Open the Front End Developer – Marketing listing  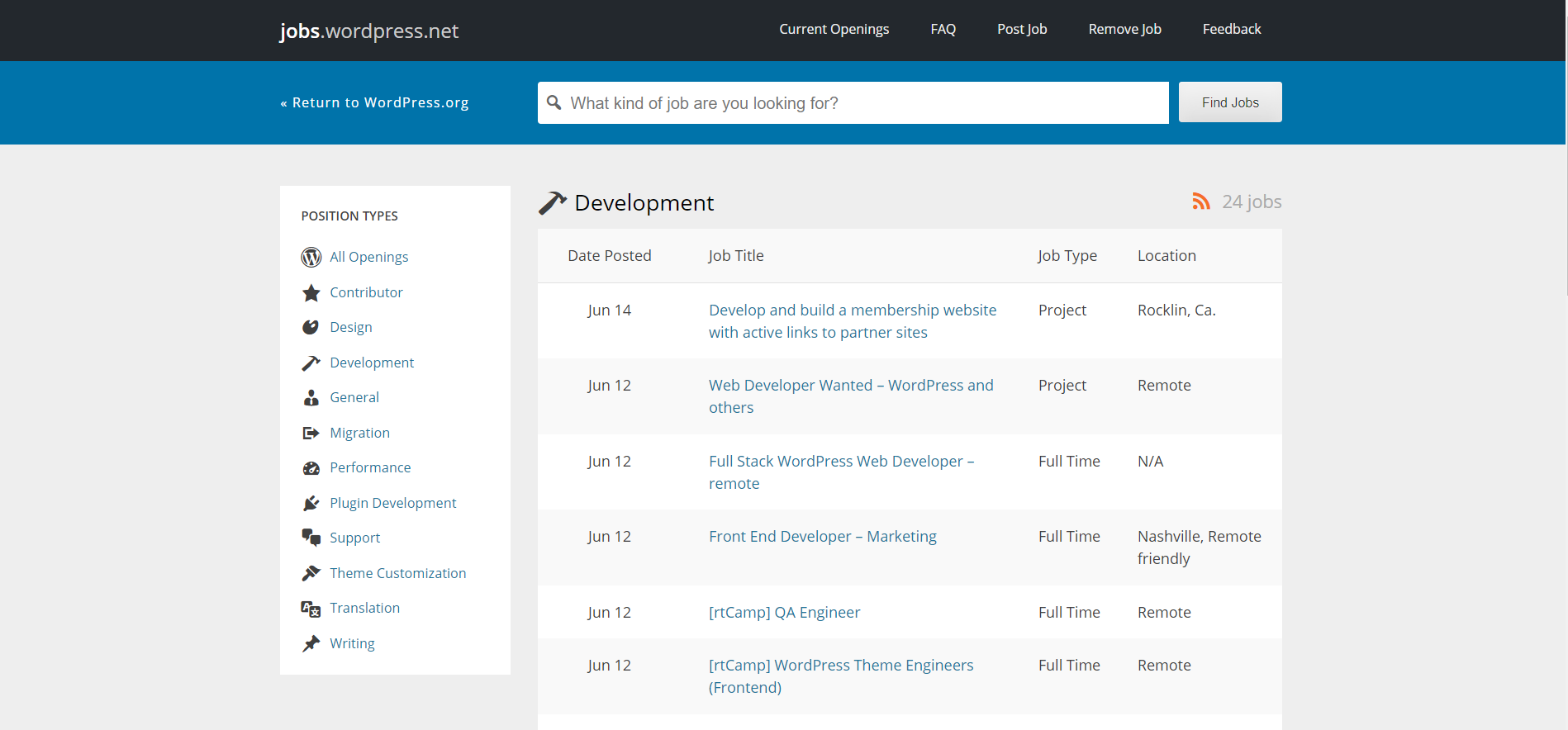coord(822,537)
